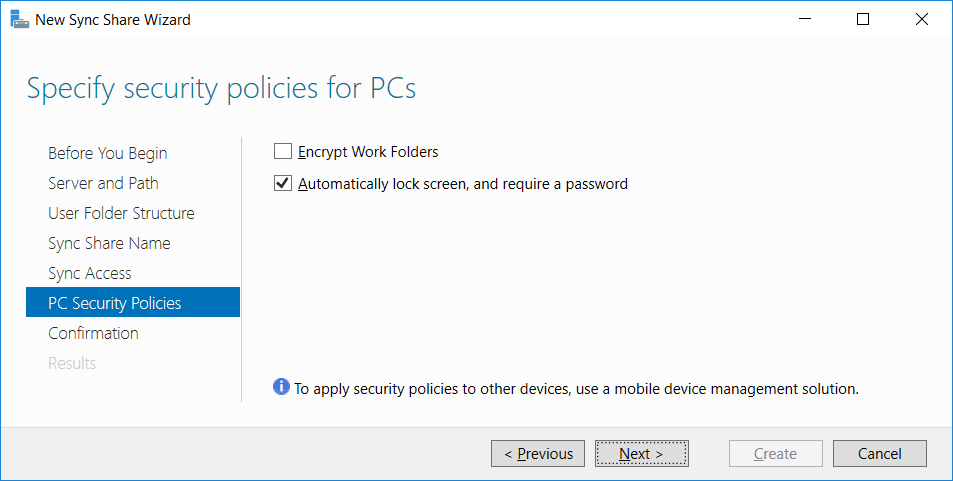
Task: Jump to Sync Share Name step
Action: 109,243
